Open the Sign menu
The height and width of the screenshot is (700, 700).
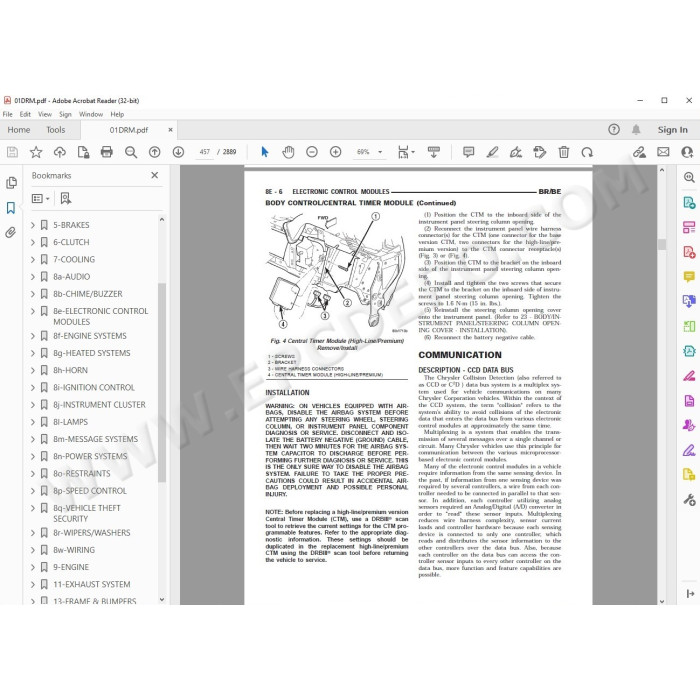pos(65,114)
